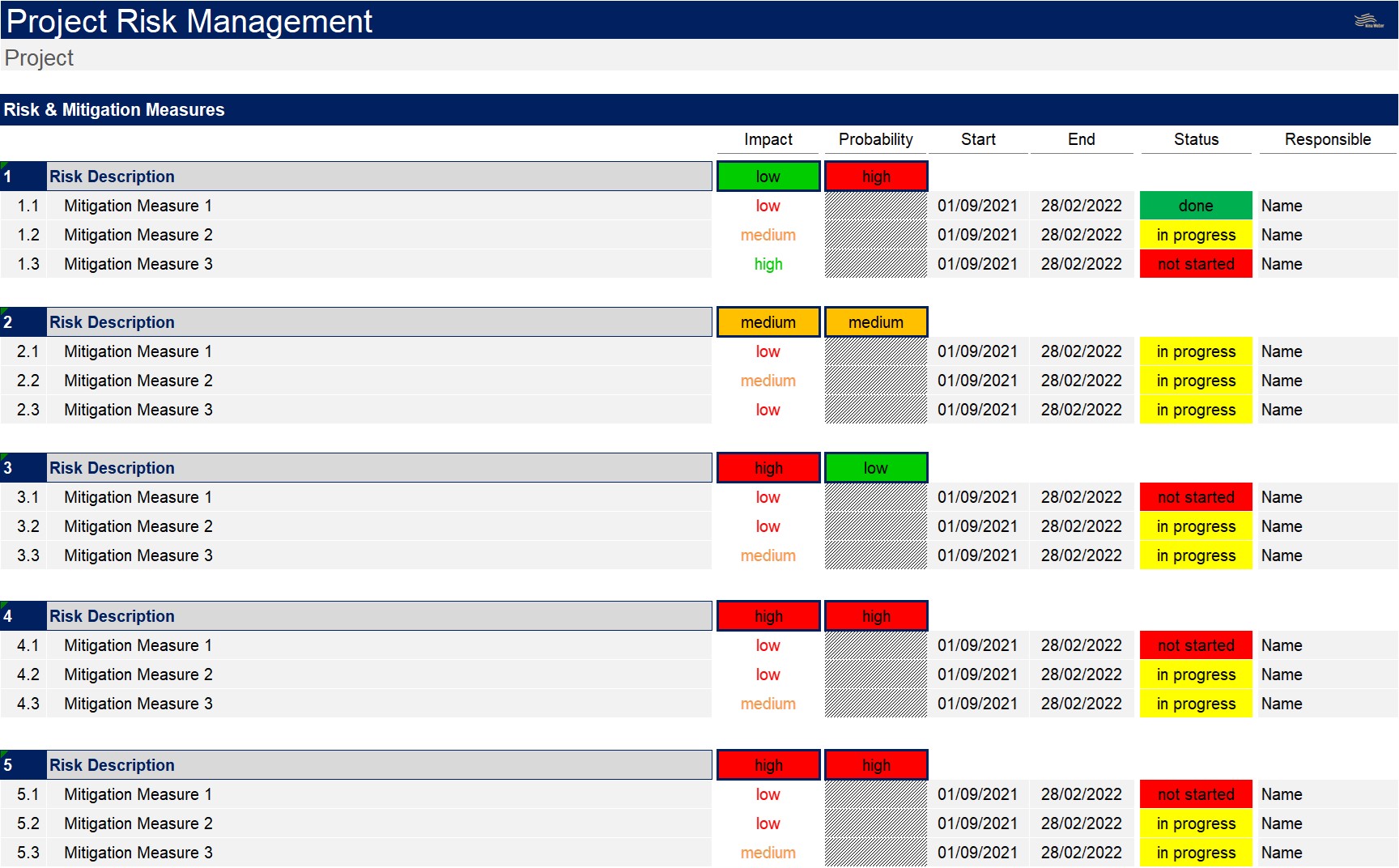Click Risk Description title of risk 4
The width and height of the screenshot is (1399, 868).
112,616
